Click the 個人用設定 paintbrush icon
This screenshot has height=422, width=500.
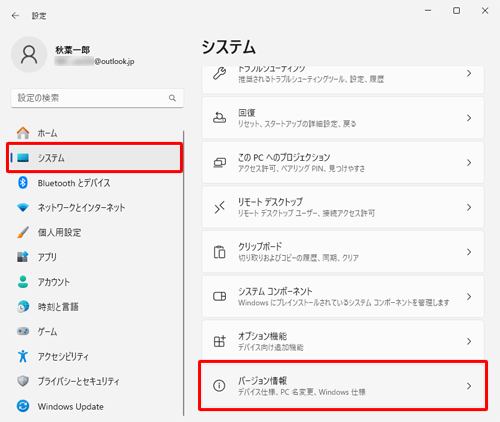[x=23, y=232]
